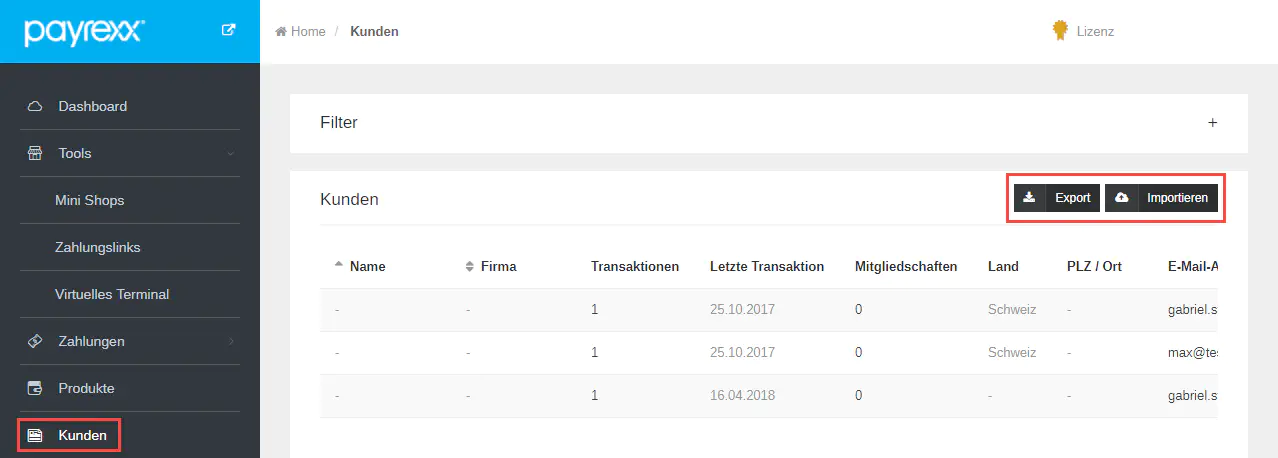Collapse the Tools submenu chevron
This screenshot has width=1278, height=458.
(231, 153)
